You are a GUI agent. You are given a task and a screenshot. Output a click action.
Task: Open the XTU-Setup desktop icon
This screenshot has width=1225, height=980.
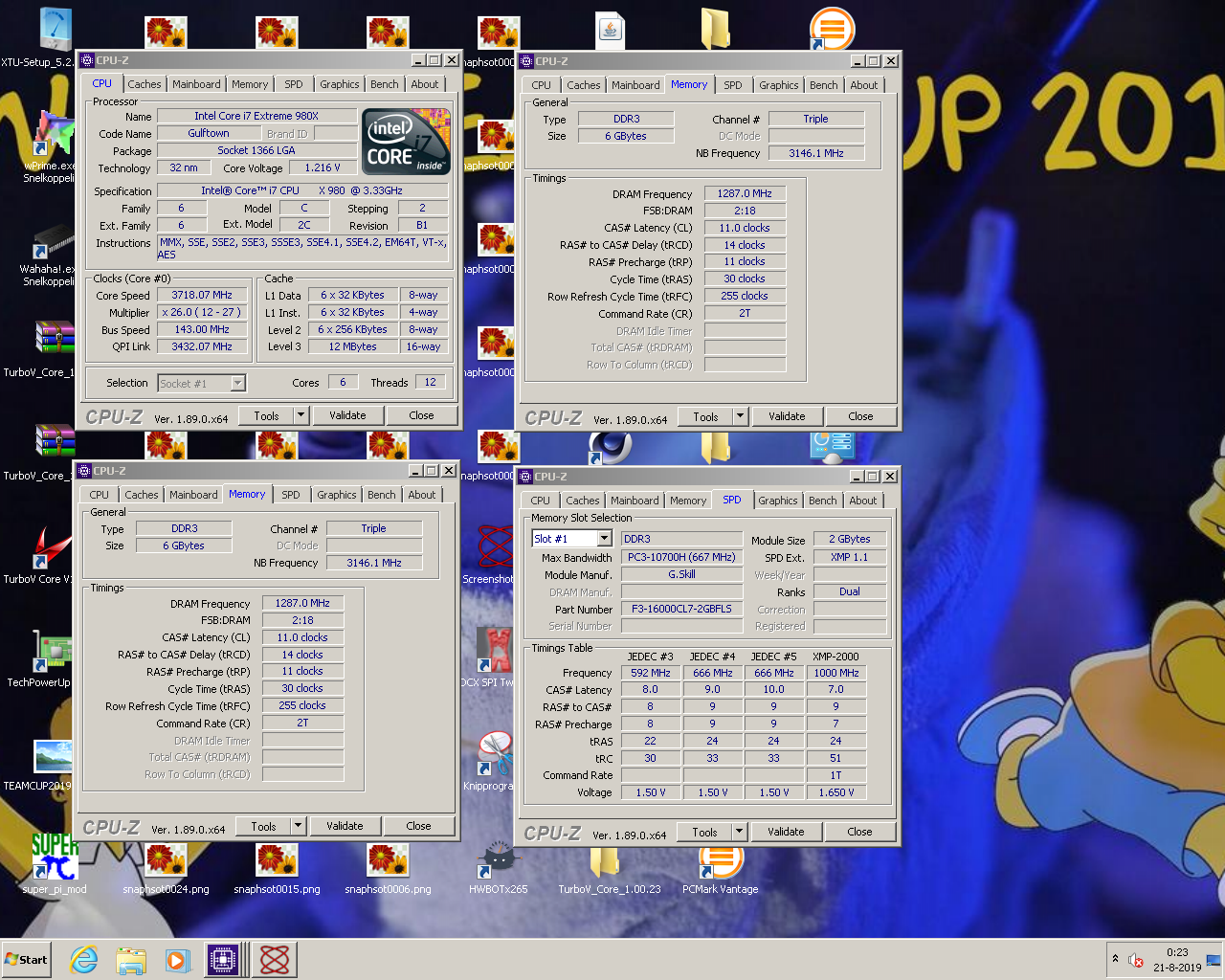click(56, 29)
